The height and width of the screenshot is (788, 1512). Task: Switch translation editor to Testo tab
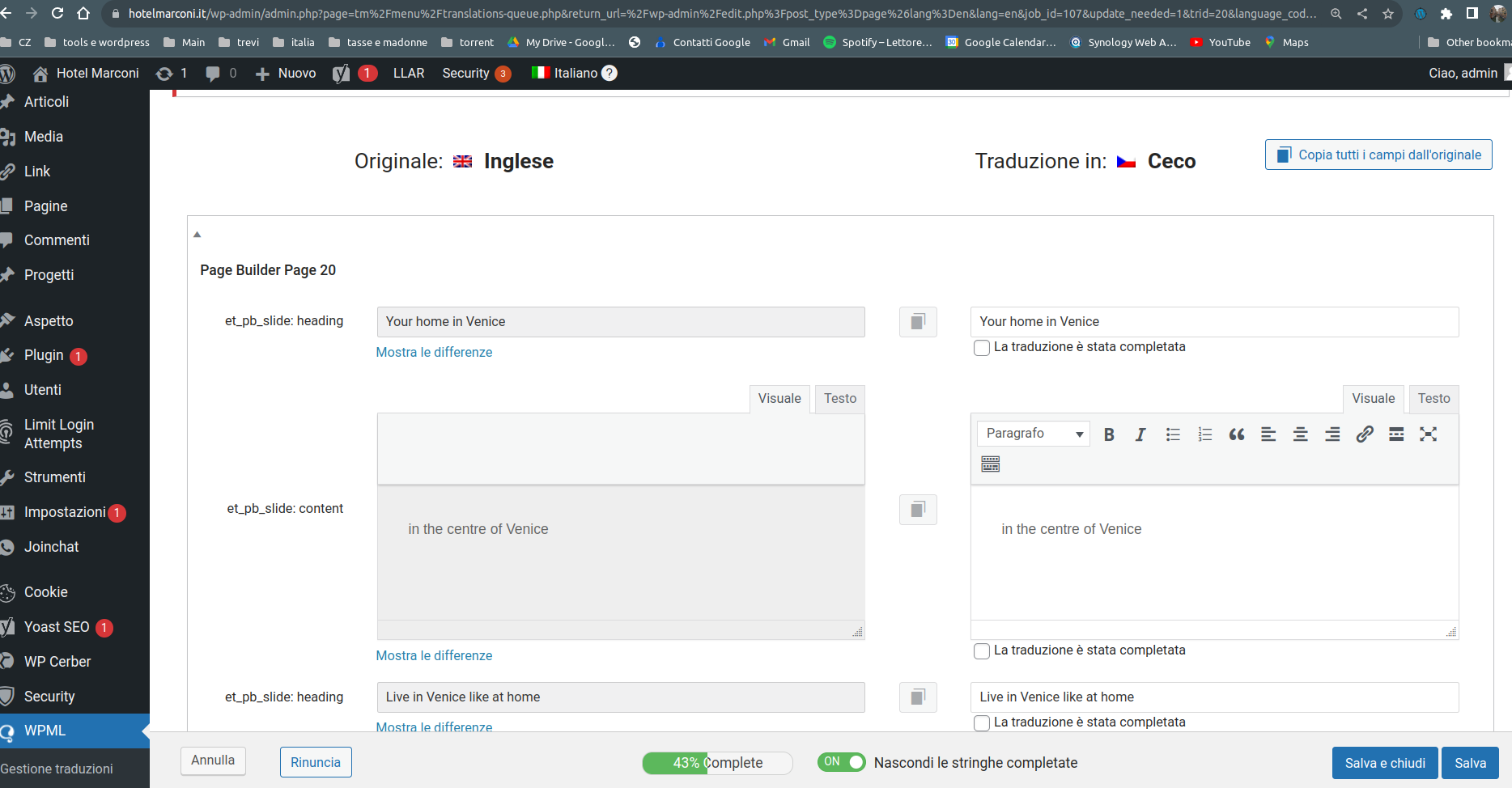tap(1433, 399)
